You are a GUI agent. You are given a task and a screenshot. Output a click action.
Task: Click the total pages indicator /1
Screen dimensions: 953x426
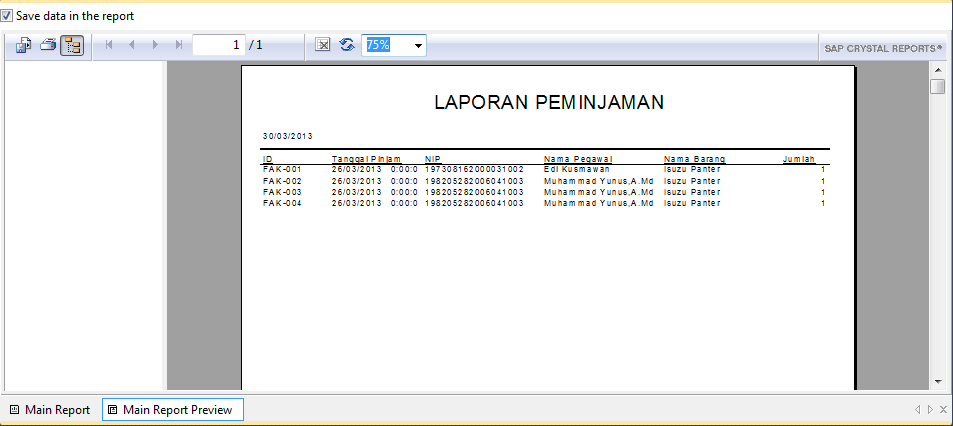coord(256,45)
